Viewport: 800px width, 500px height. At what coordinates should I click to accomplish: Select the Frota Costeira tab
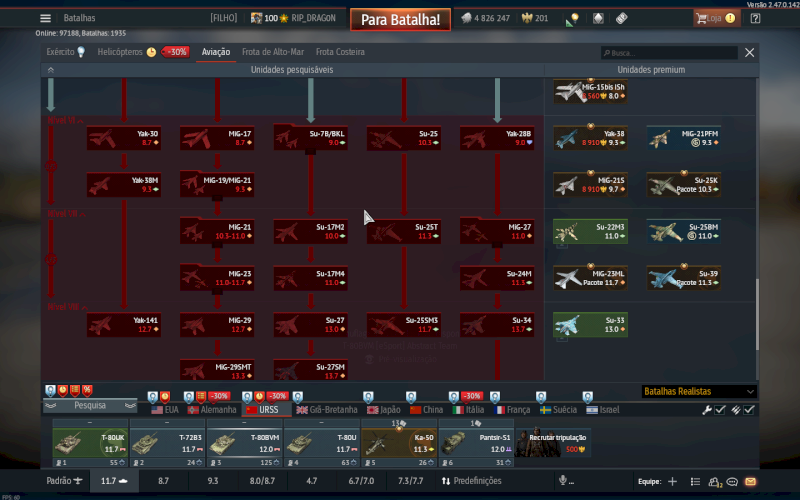tap(340, 52)
